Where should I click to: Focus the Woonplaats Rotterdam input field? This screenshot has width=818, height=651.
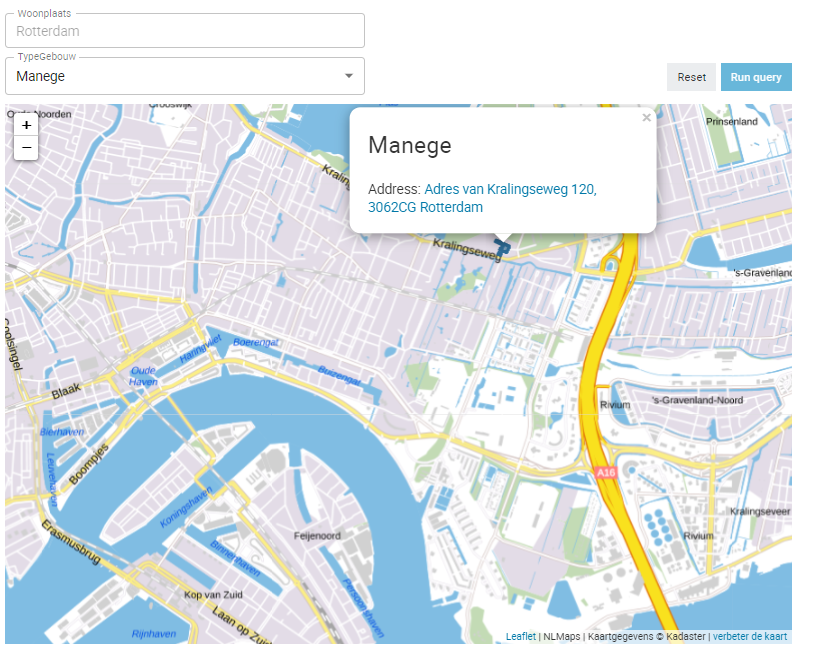tap(185, 31)
